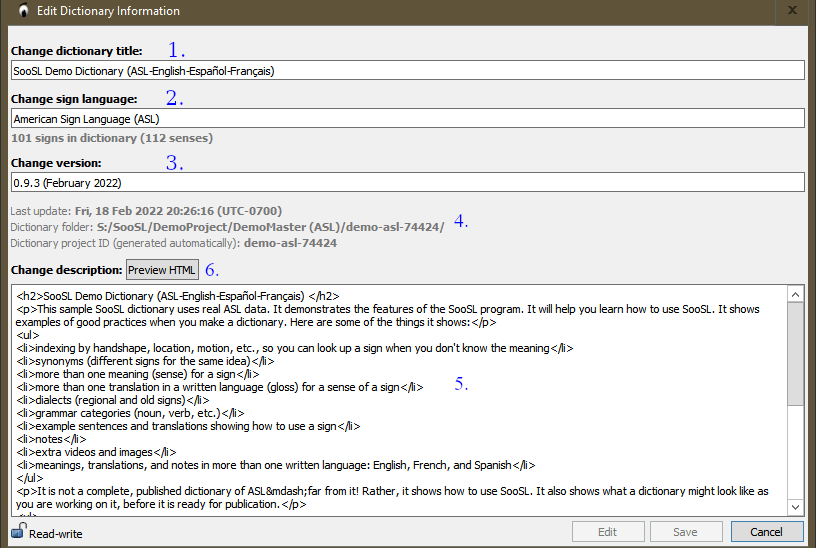Click the 'meanings, translations, and notes' line
816x548 pixels.
(x=275, y=465)
